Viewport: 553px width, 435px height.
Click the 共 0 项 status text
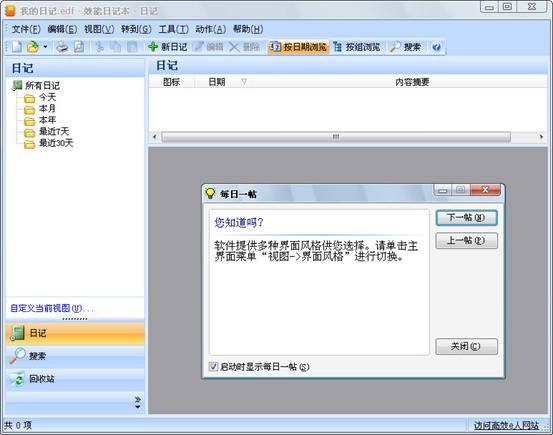point(18,425)
